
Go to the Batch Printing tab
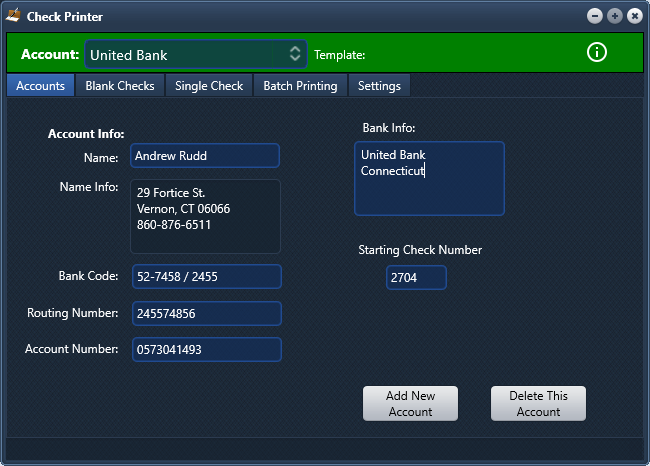pyautogui.click(x=300, y=86)
